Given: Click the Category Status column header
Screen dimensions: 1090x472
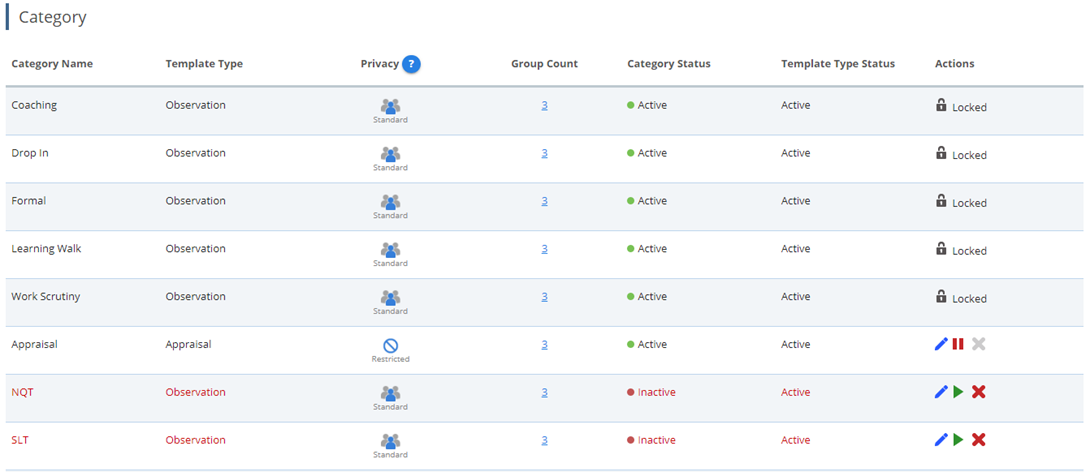Looking at the screenshot, I should (668, 64).
